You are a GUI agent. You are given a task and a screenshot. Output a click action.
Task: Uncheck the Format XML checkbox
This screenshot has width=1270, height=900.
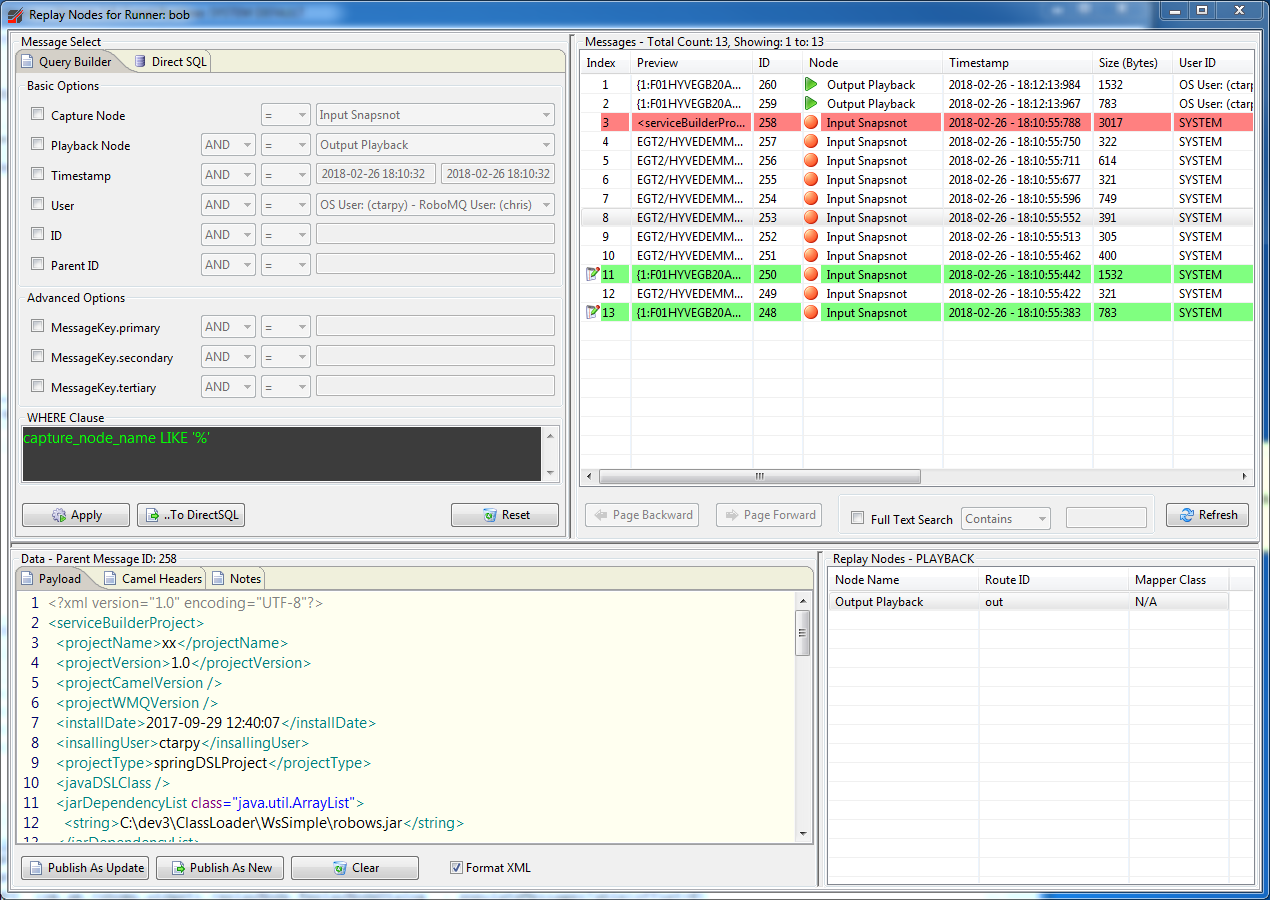(457, 868)
